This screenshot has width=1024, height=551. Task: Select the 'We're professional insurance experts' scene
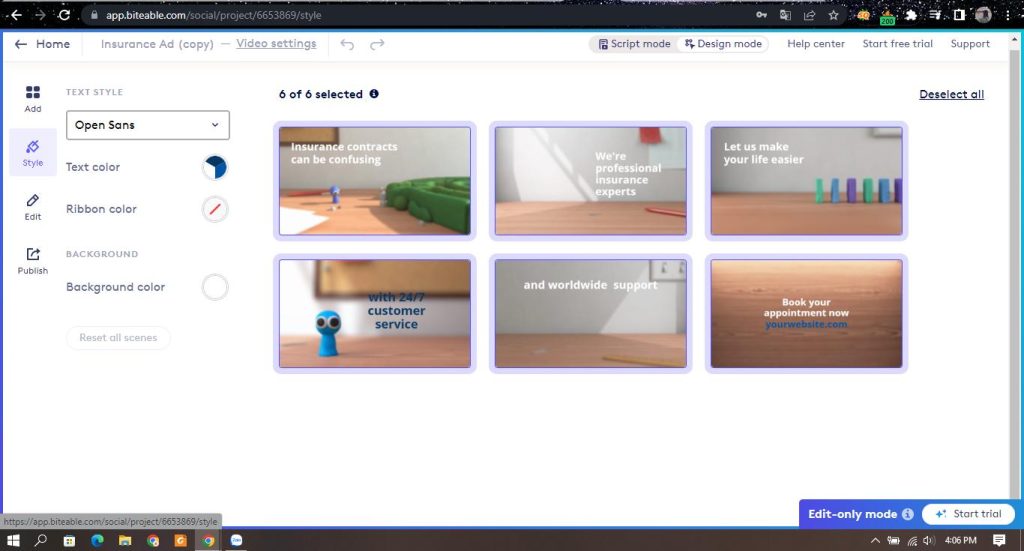click(590, 181)
